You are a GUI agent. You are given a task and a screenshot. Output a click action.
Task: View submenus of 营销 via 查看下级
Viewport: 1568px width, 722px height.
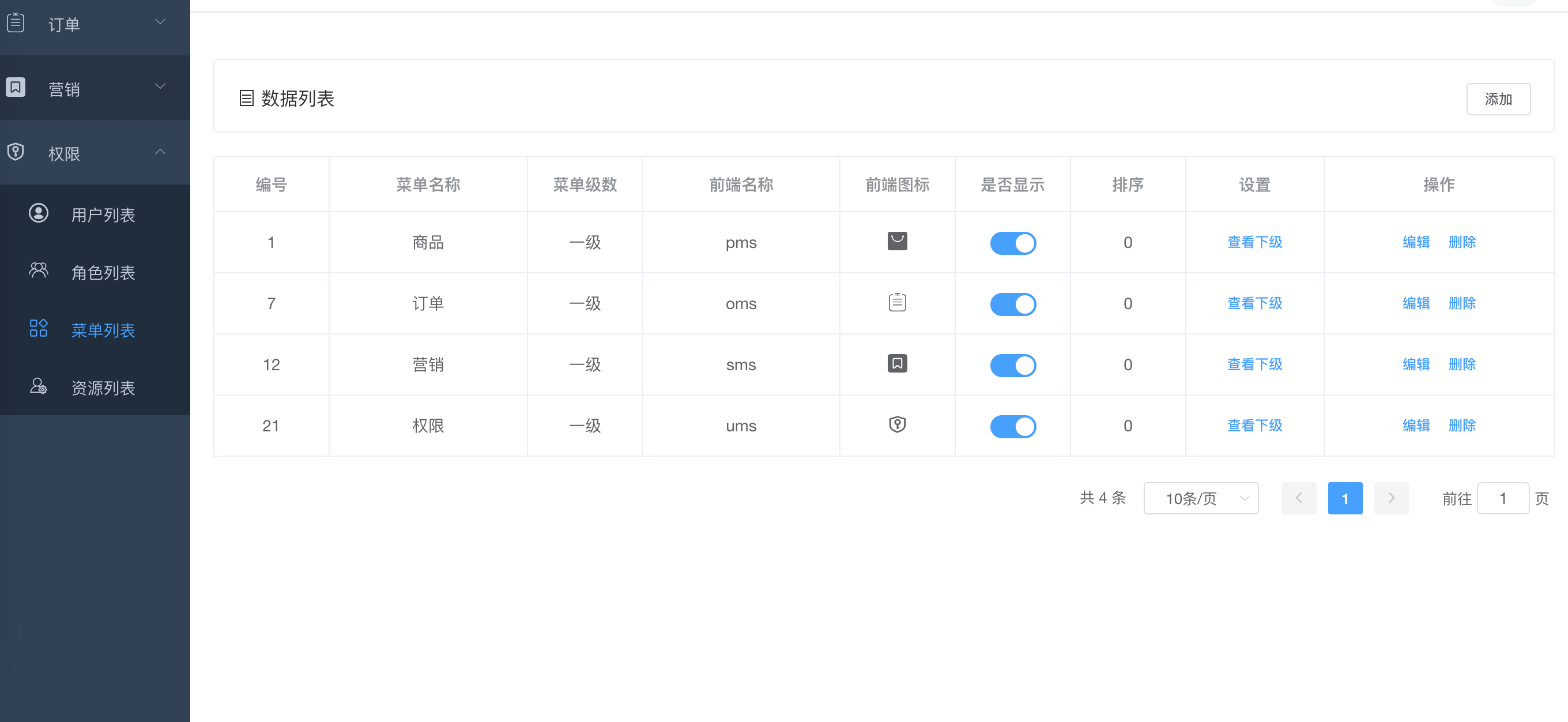click(1254, 364)
